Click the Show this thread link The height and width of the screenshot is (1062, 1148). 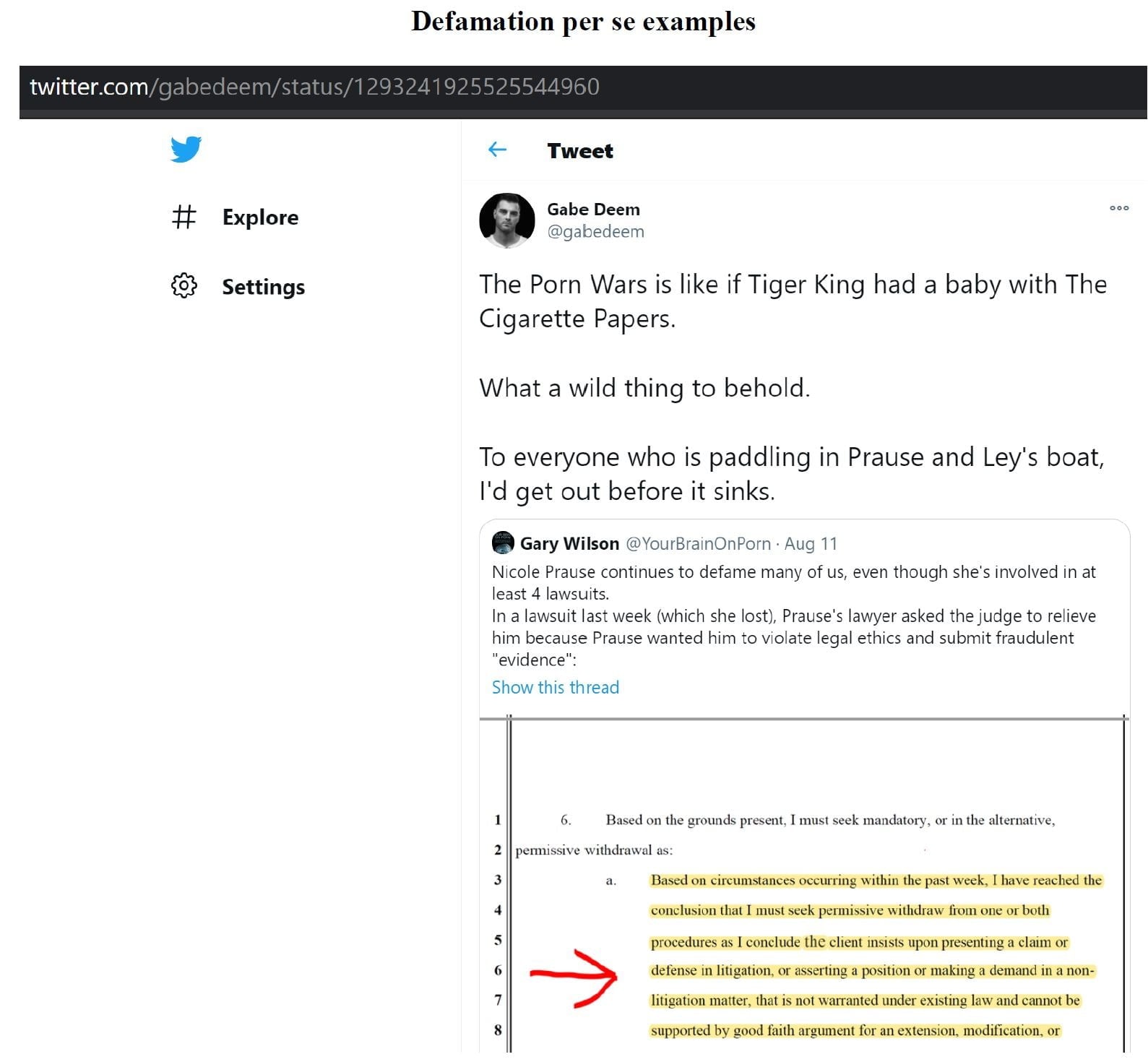click(555, 687)
